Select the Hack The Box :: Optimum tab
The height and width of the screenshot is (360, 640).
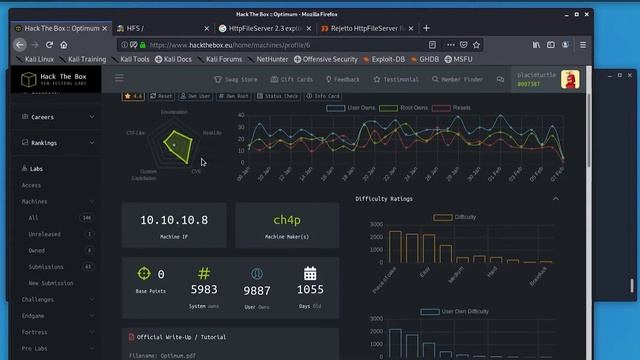point(61,28)
